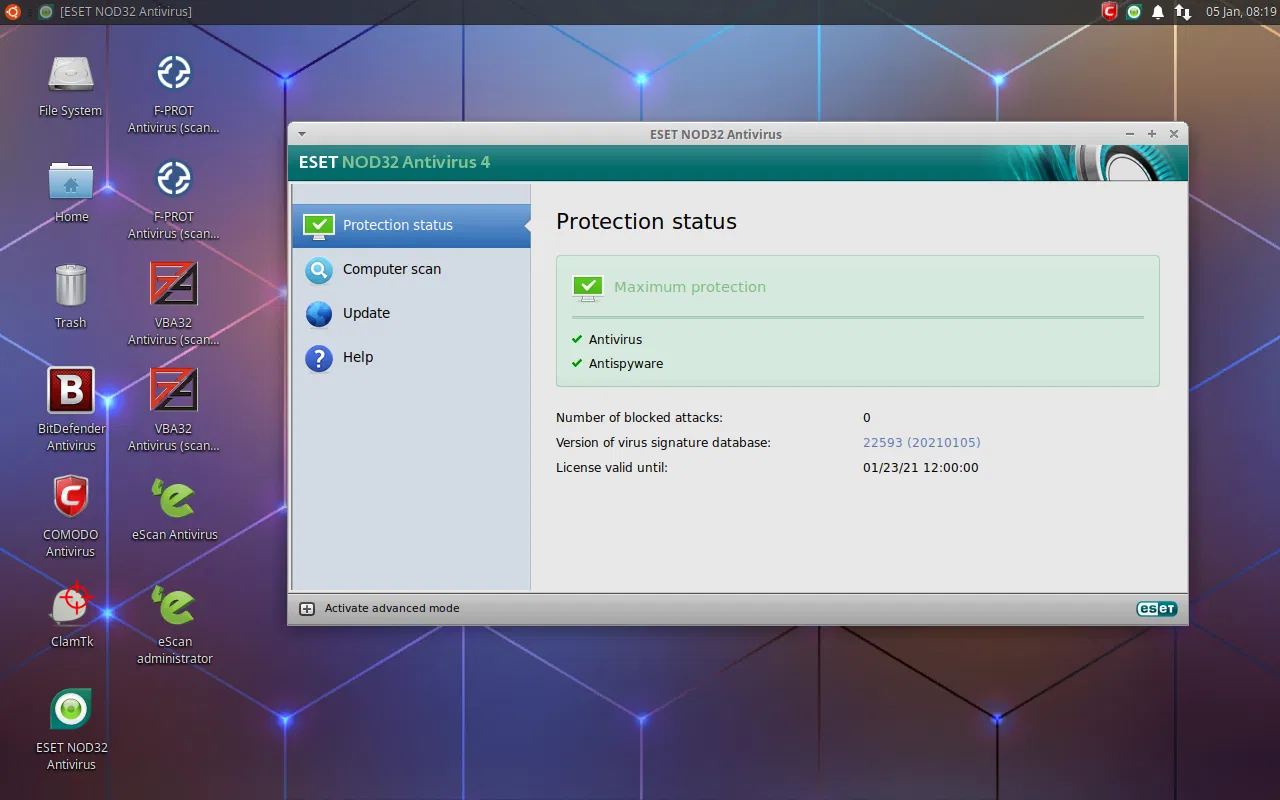Go to the Update section
The width and height of the screenshot is (1280, 800).
click(411, 313)
